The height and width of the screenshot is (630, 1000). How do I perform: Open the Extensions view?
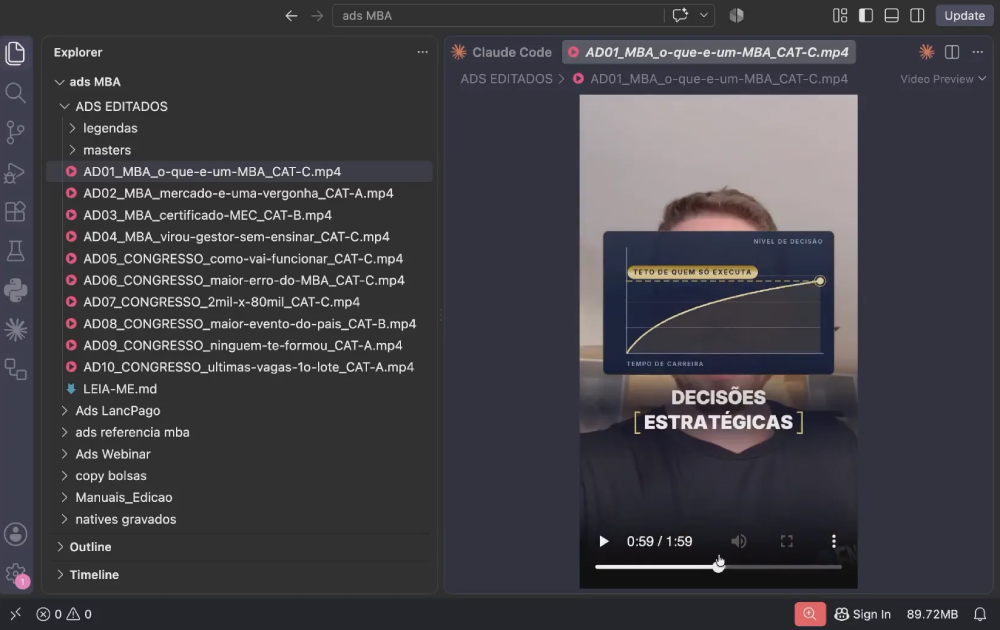[15, 211]
